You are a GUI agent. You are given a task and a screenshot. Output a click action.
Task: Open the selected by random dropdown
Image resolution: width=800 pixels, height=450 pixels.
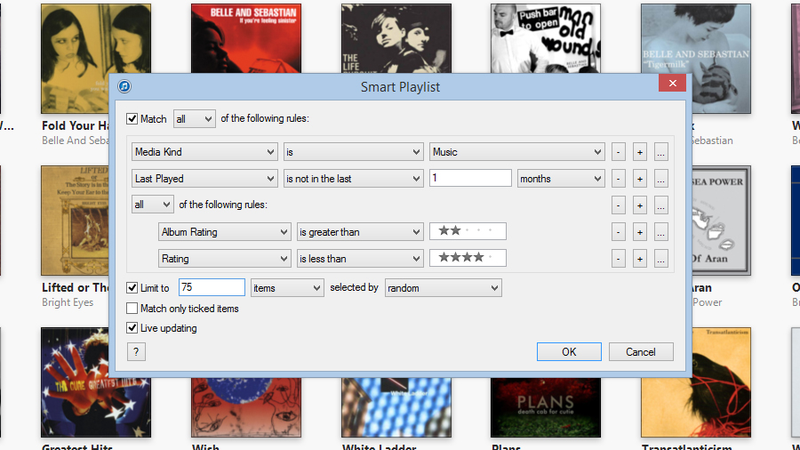pos(443,288)
